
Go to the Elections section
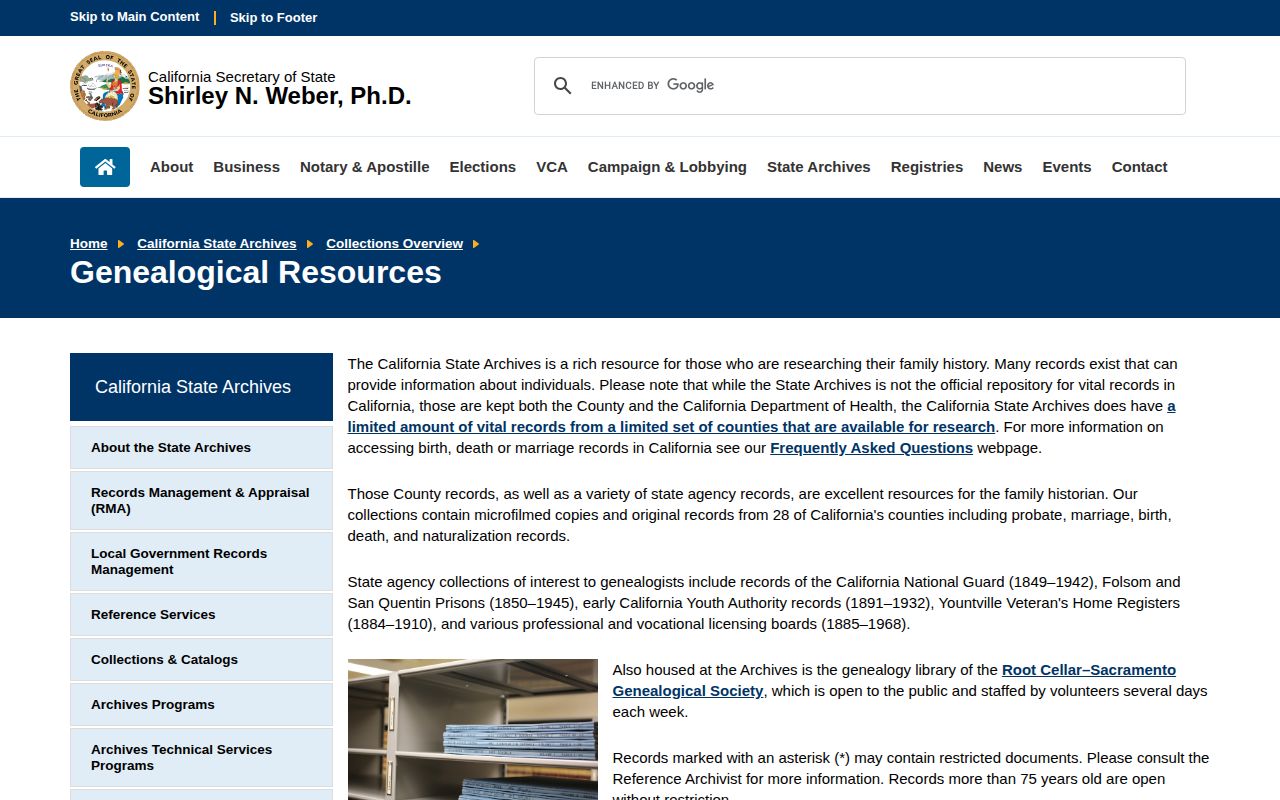[482, 167]
